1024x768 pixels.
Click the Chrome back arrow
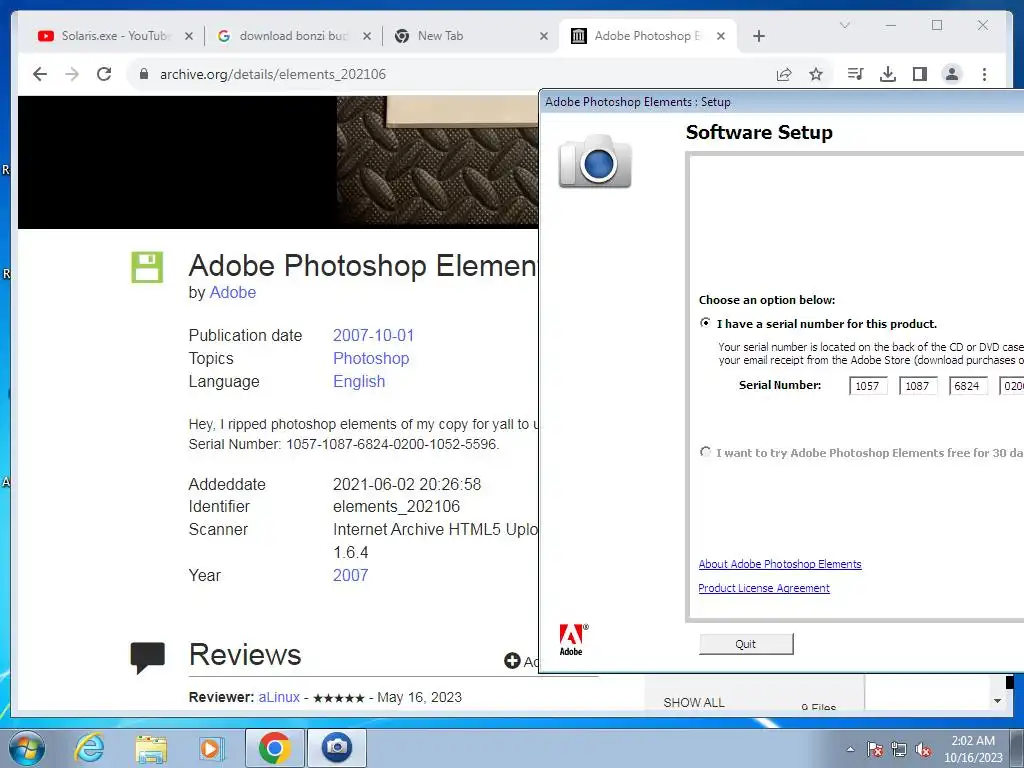tap(40, 74)
